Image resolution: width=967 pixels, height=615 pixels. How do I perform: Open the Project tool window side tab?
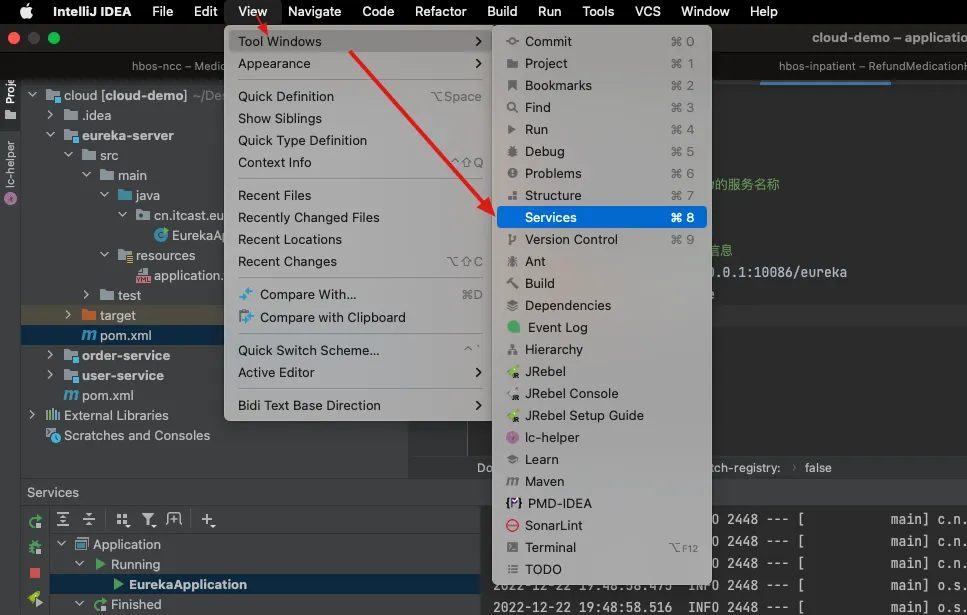10,100
